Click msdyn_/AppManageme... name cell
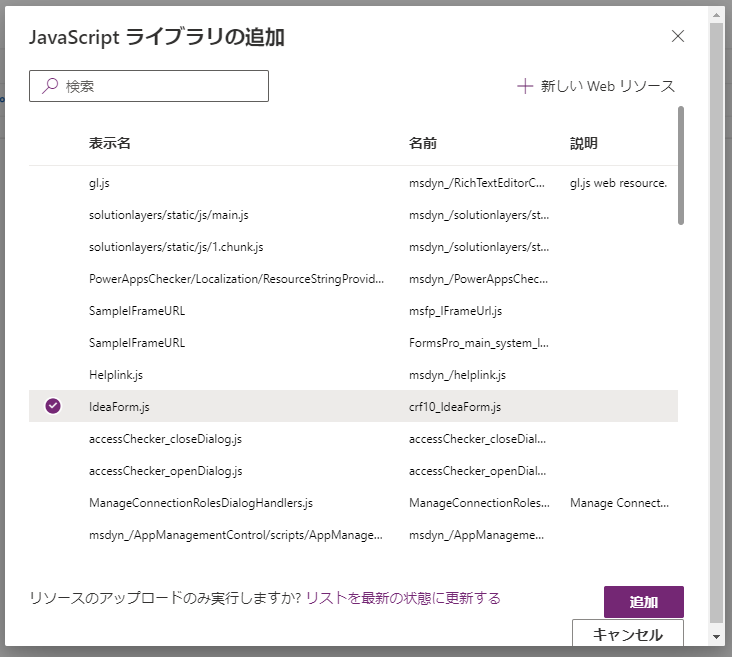The height and width of the screenshot is (657, 732). (476, 535)
